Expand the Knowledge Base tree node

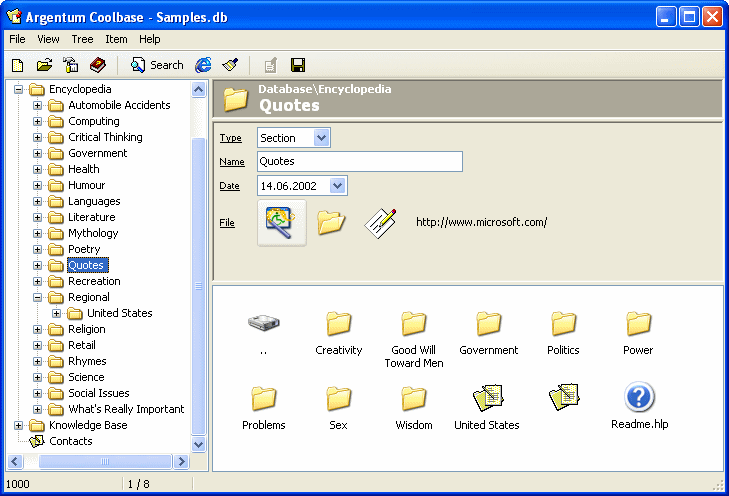pyautogui.click(x=19, y=425)
